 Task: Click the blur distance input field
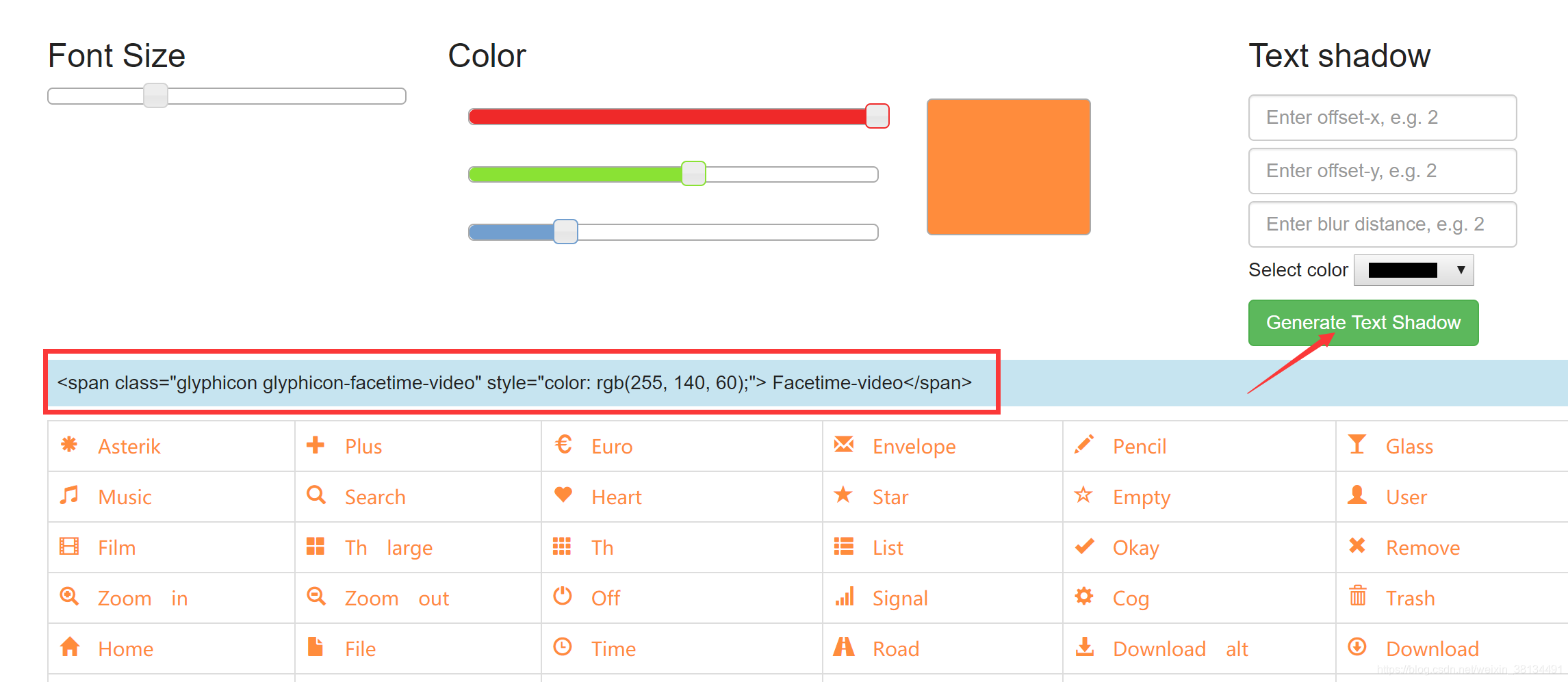[1381, 224]
